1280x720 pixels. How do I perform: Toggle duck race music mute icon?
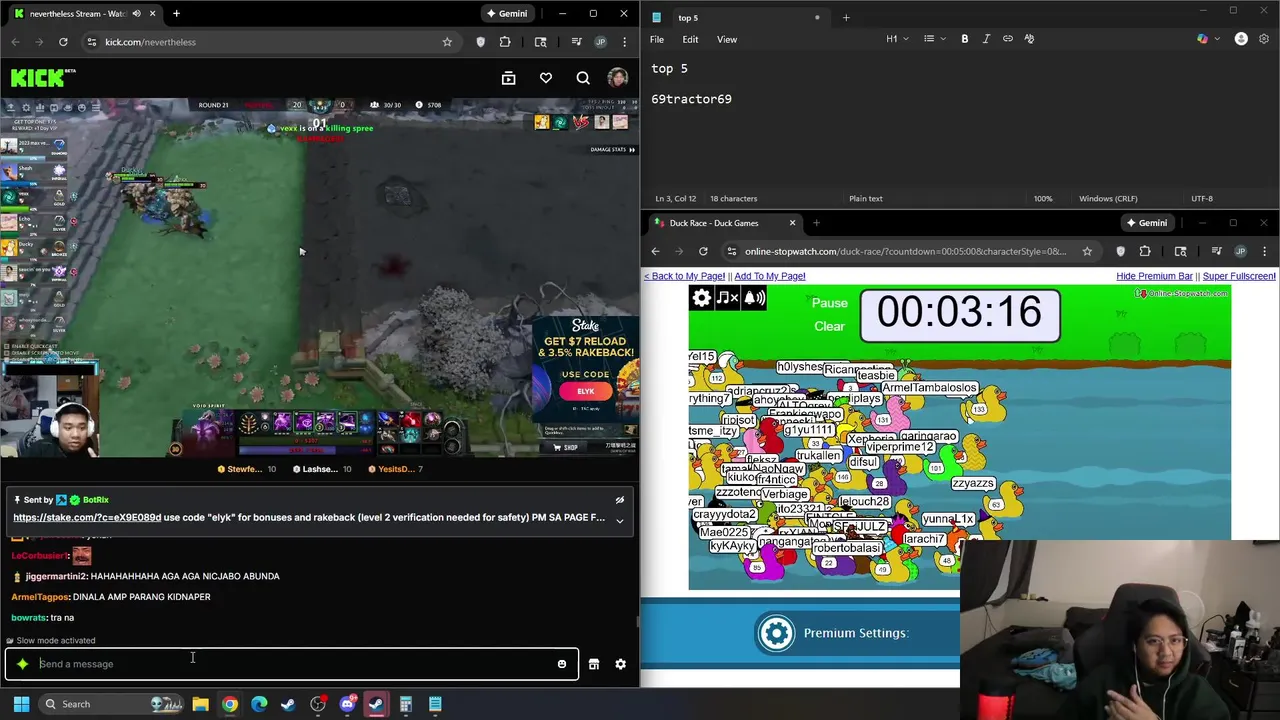coord(727,297)
